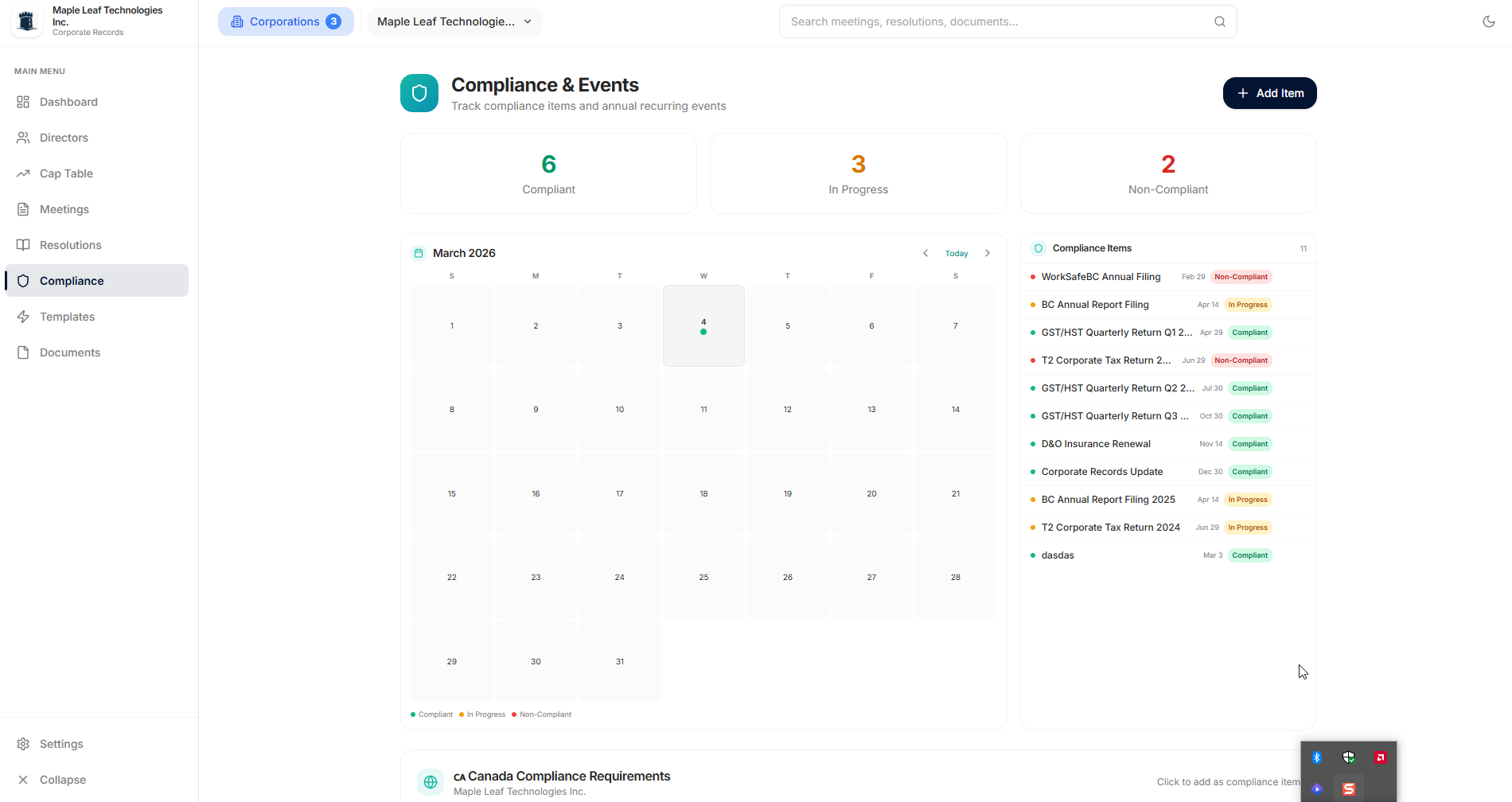Open Corporate Records Update item

tap(1168, 472)
